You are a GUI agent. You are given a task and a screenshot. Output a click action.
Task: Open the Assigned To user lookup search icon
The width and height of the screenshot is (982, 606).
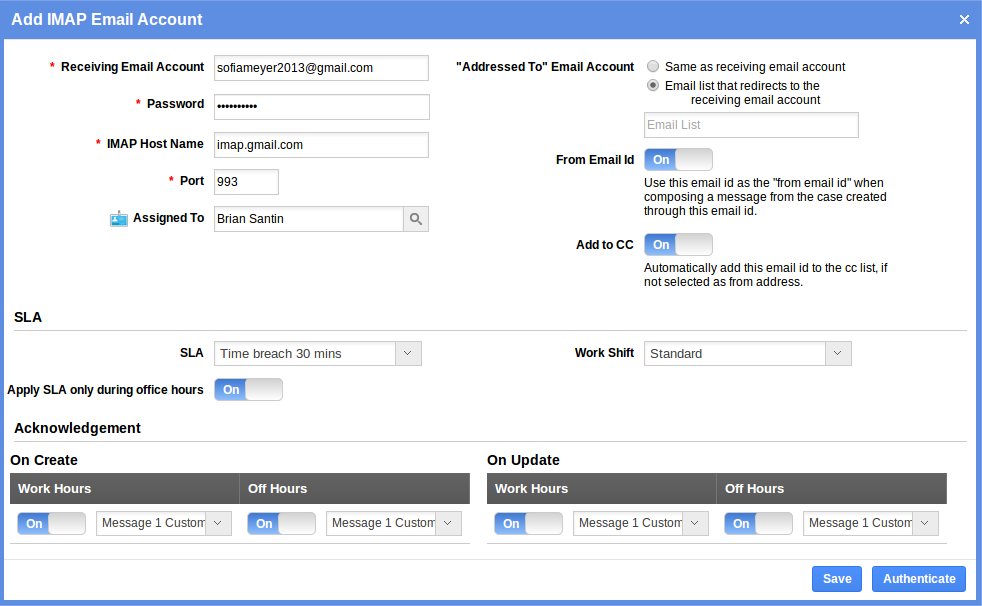(x=416, y=219)
